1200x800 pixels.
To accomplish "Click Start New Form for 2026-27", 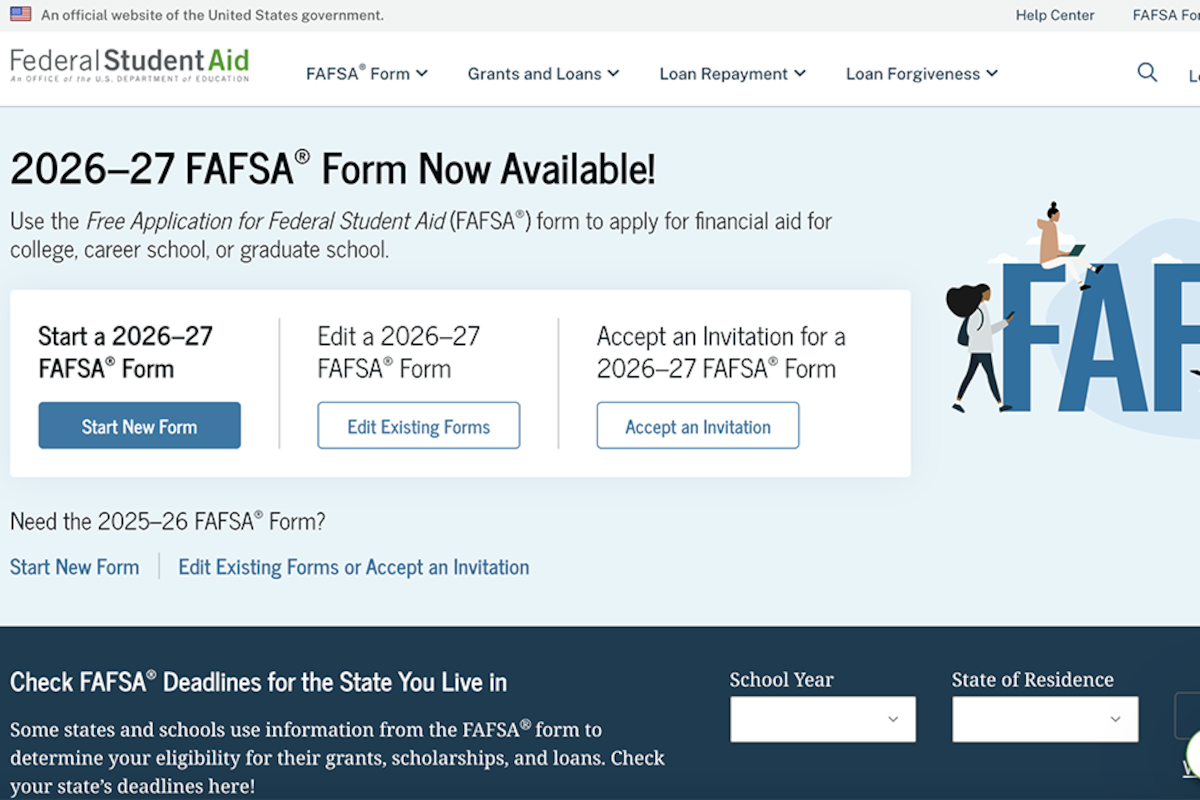I will (139, 425).
